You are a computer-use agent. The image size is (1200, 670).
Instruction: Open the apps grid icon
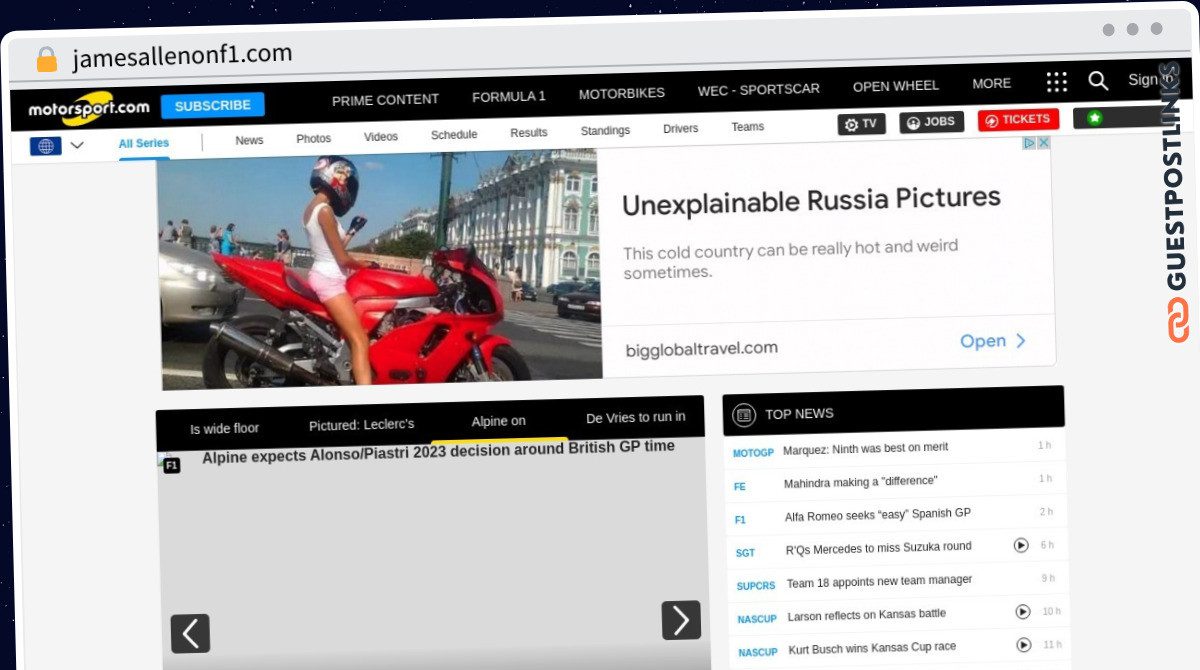(1057, 82)
